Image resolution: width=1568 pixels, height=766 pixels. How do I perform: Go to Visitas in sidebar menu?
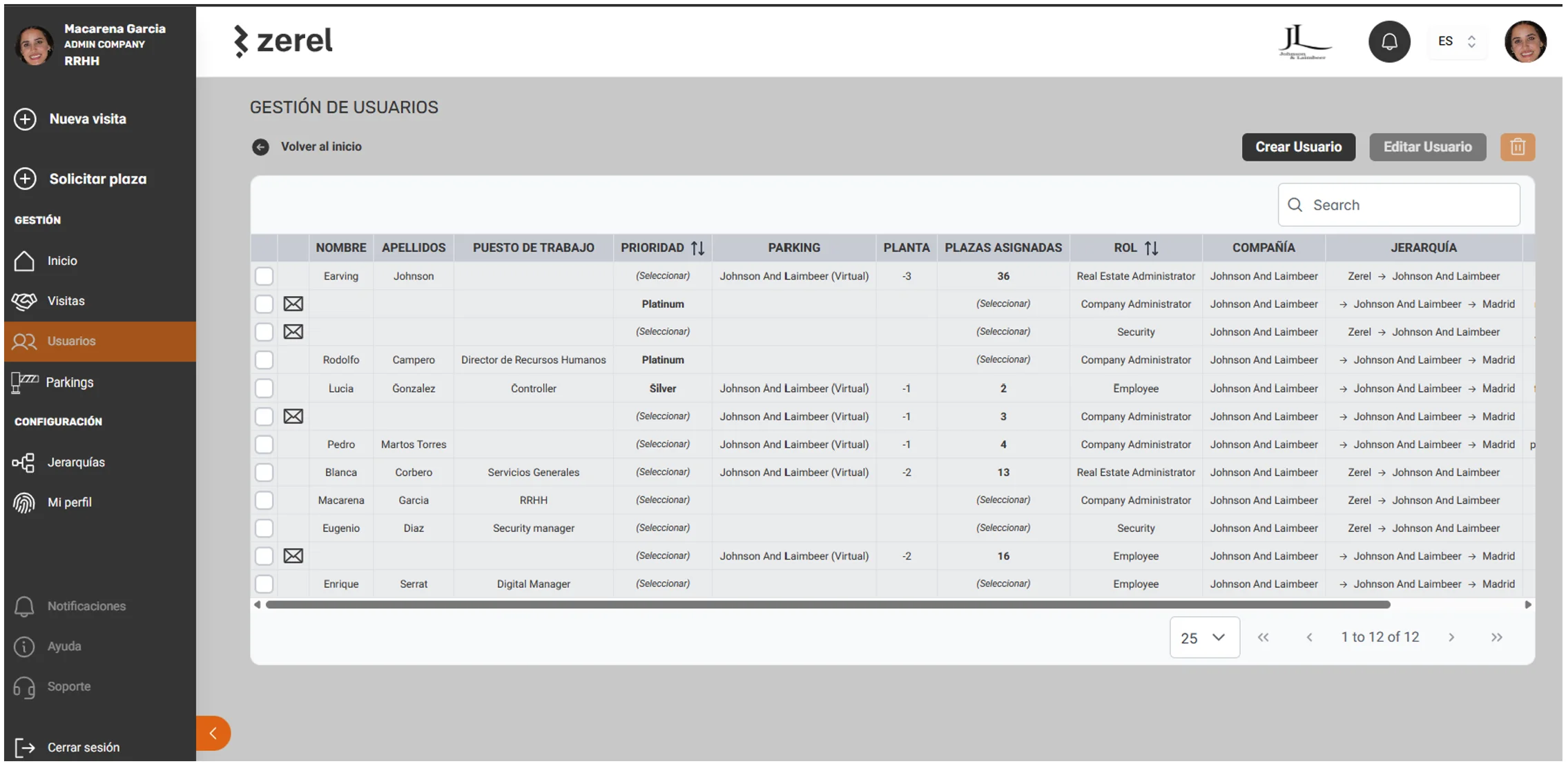click(x=66, y=301)
